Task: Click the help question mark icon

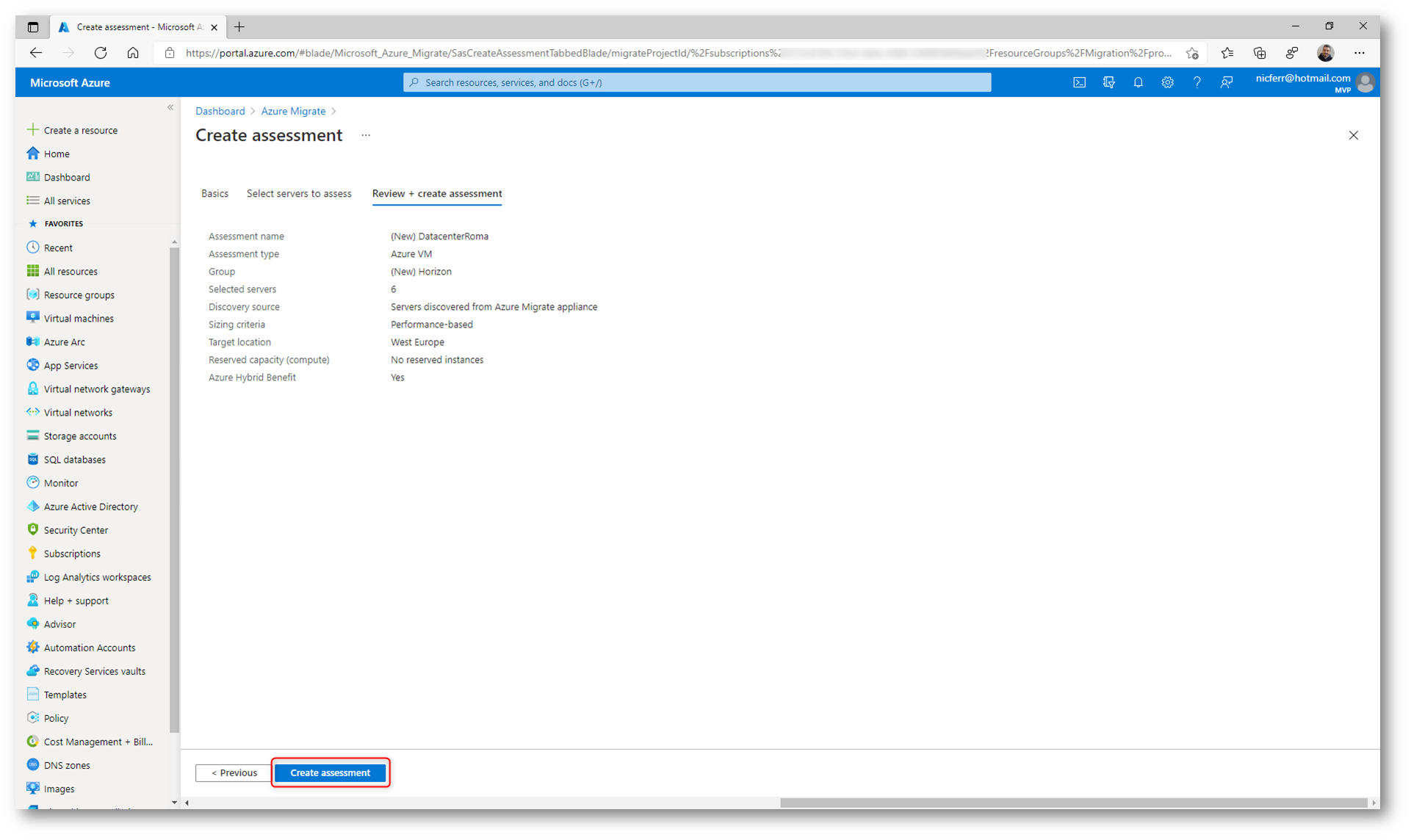Action: pos(1197,82)
